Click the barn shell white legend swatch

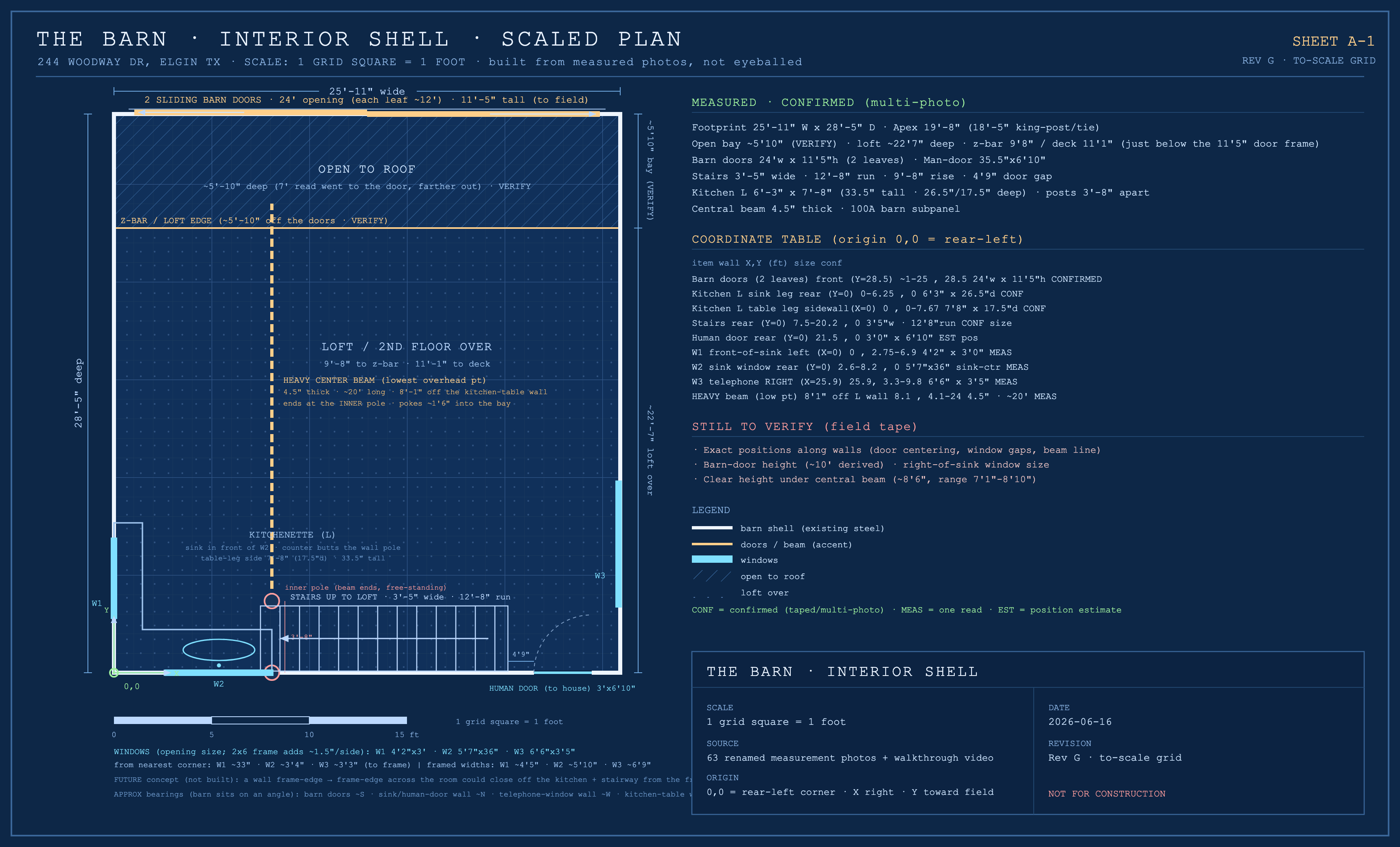[x=712, y=528]
